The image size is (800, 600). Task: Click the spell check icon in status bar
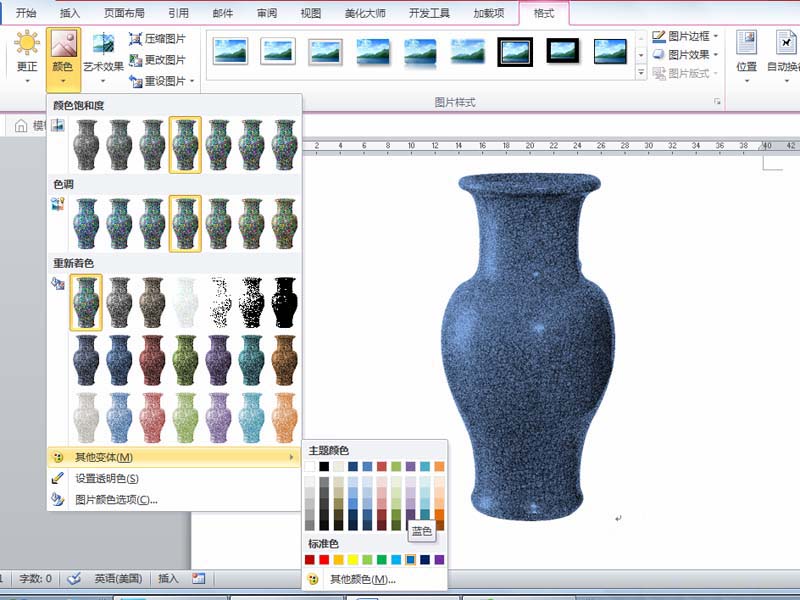(74, 578)
